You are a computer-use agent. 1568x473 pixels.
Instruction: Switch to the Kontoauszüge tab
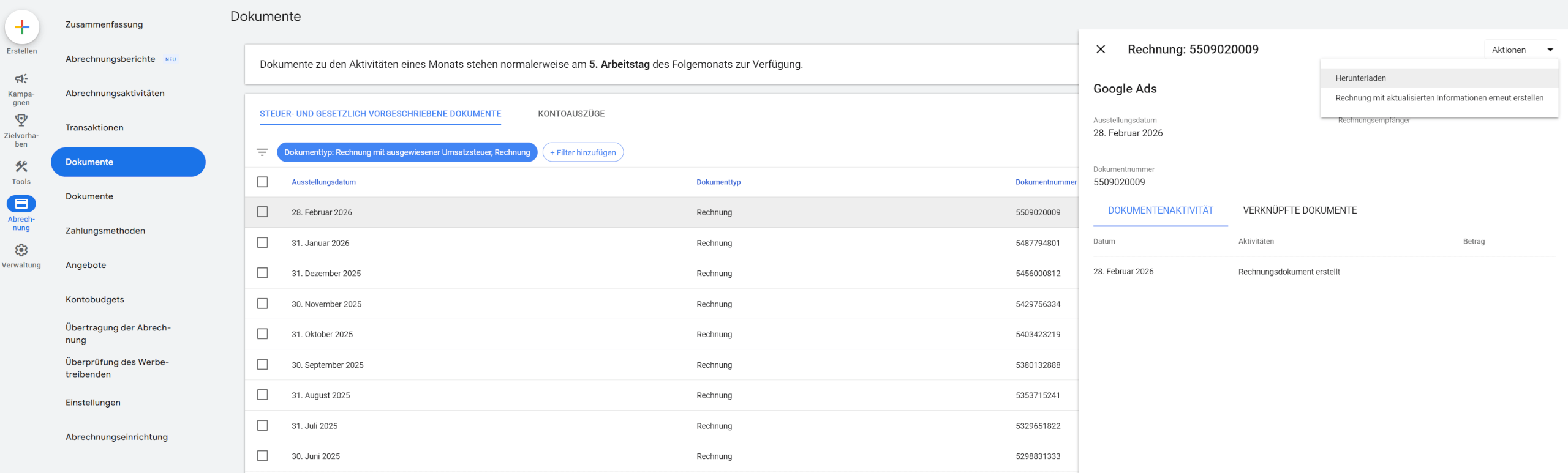pyautogui.click(x=571, y=114)
